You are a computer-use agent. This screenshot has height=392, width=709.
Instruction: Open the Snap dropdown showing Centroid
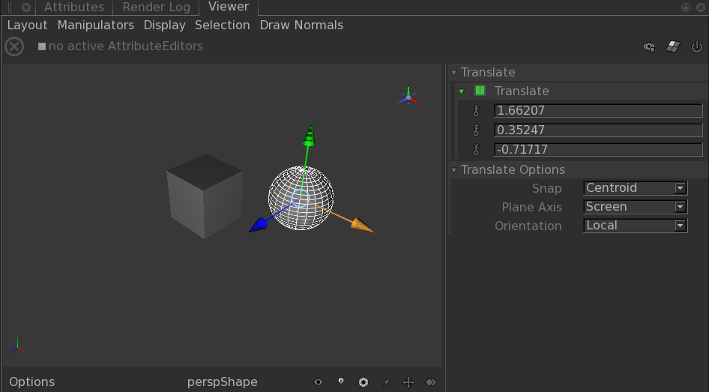635,188
